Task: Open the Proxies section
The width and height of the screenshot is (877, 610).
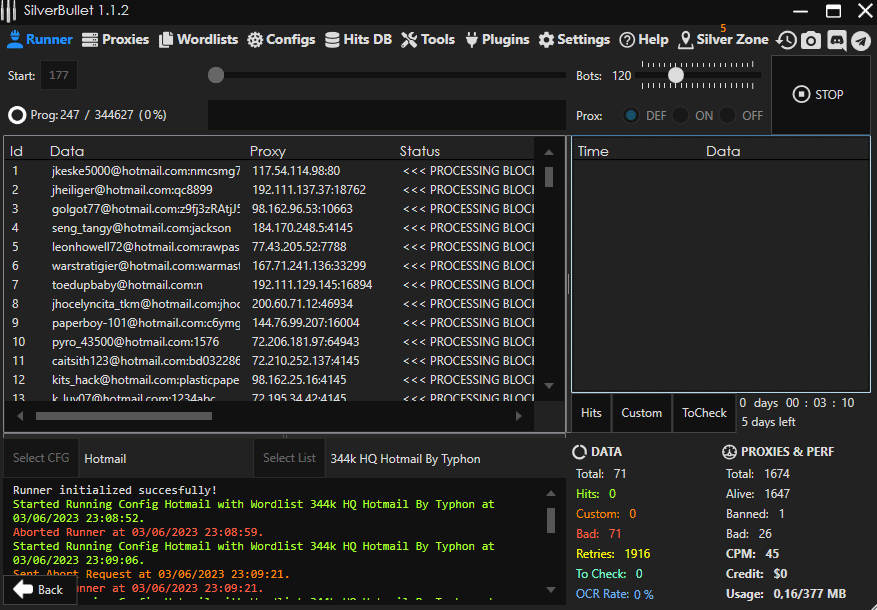Action: pos(115,40)
